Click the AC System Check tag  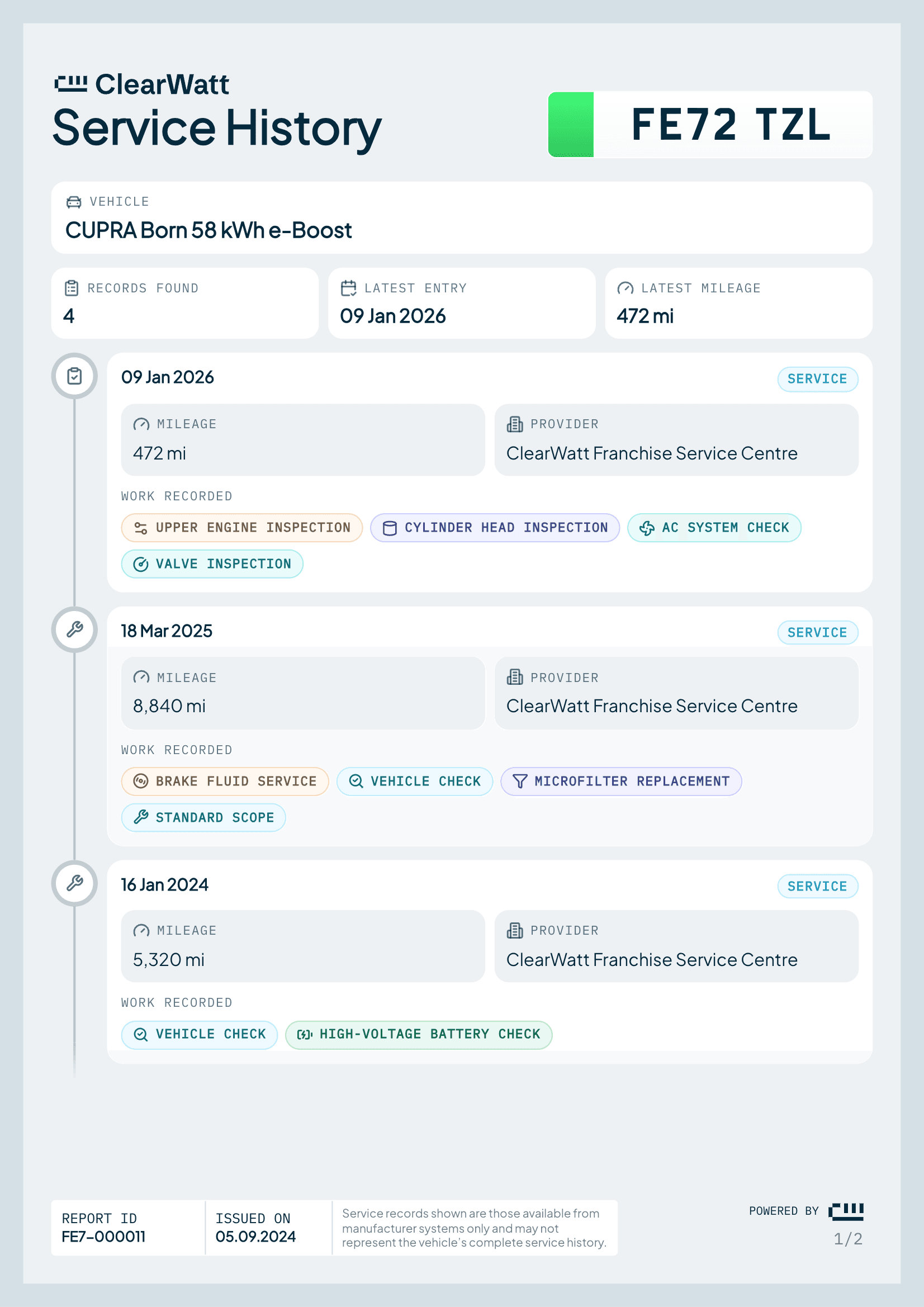coord(714,528)
